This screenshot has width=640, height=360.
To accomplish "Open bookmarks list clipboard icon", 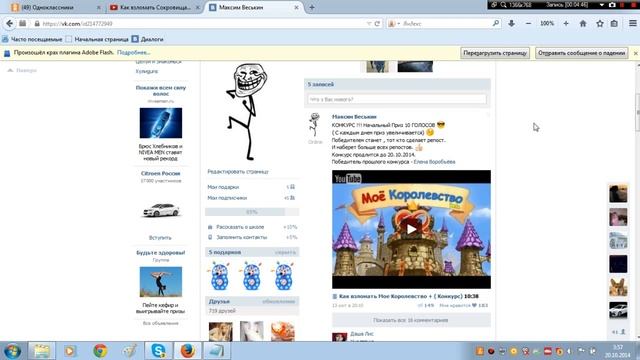I will pyautogui.click(x=614, y=24).
